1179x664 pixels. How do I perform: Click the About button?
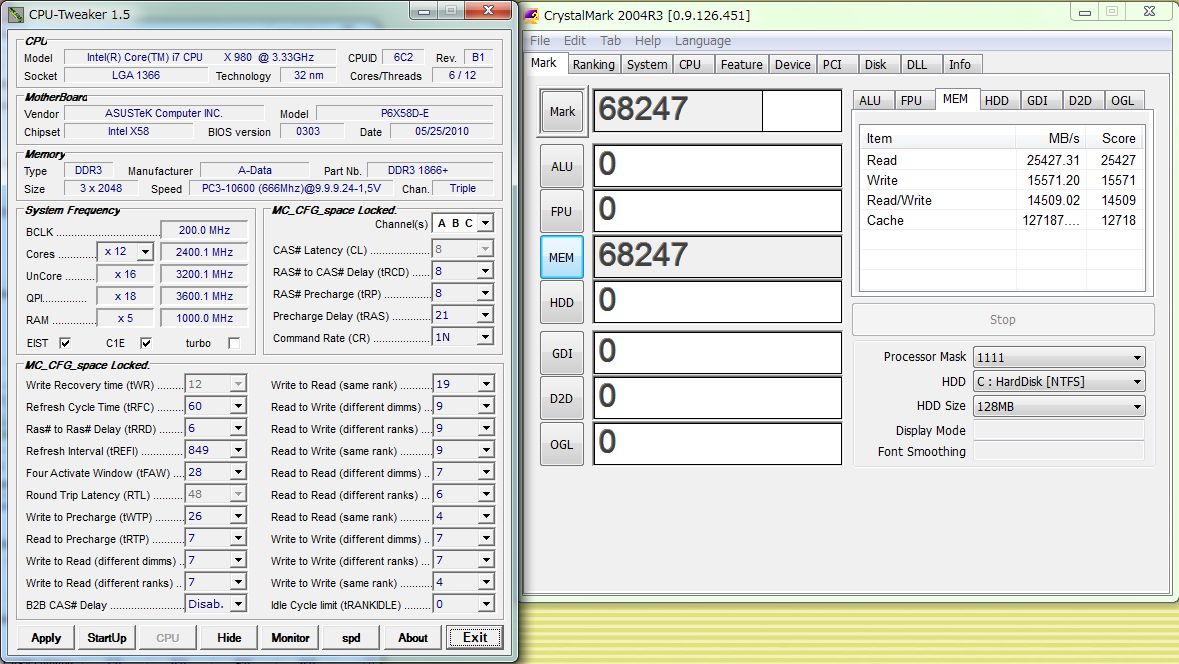[413, 638]
